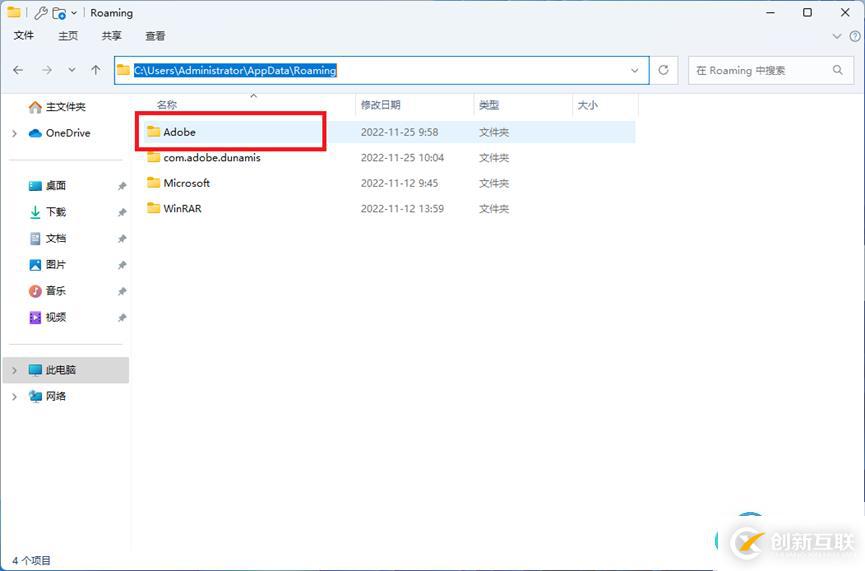The image size is (865, 571).
Task: Select OneDrive in the navigation pane
Action: pyautogui.click(x=67, y=133)
